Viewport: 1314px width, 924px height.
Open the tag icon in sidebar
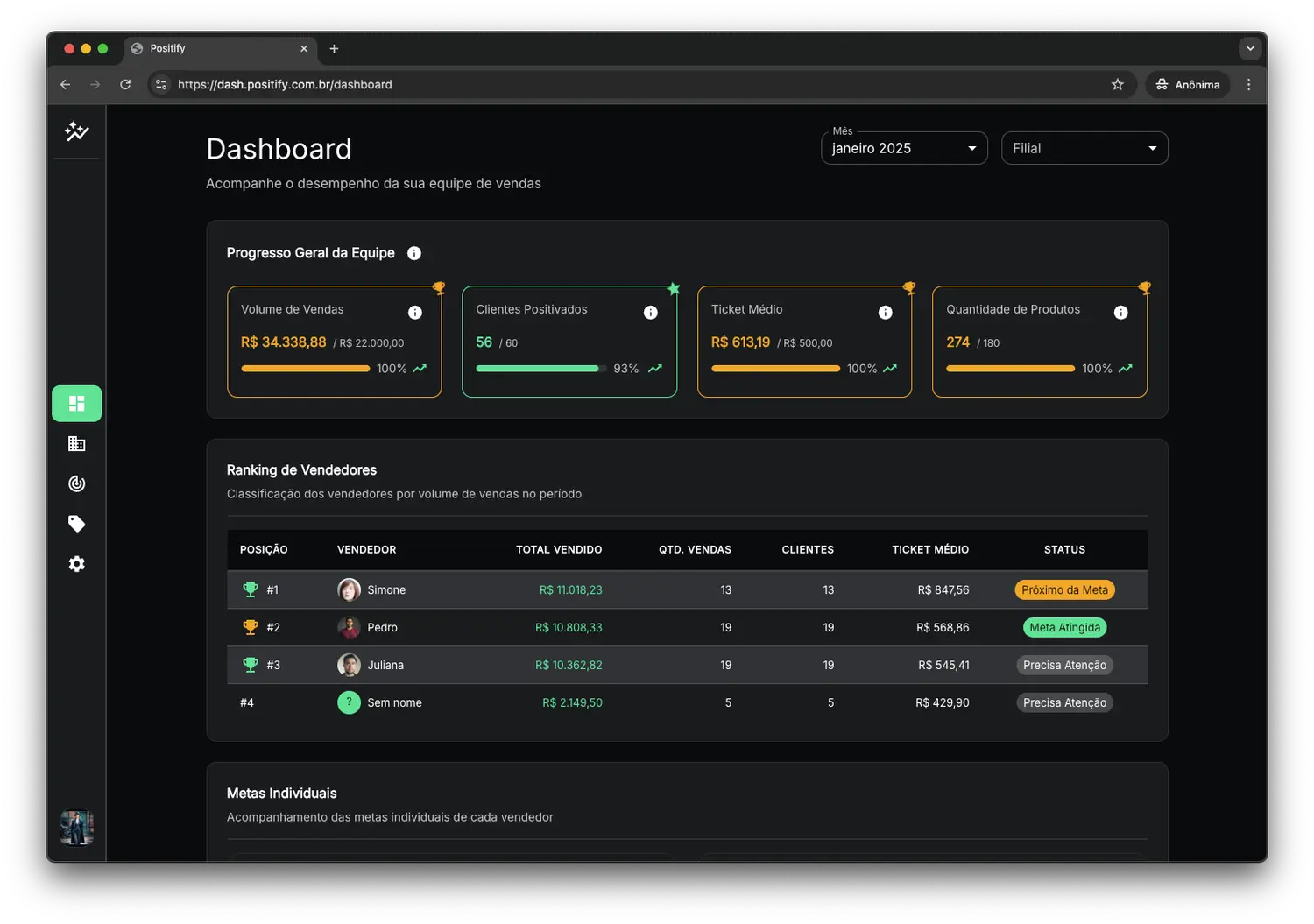pos(77,524)
